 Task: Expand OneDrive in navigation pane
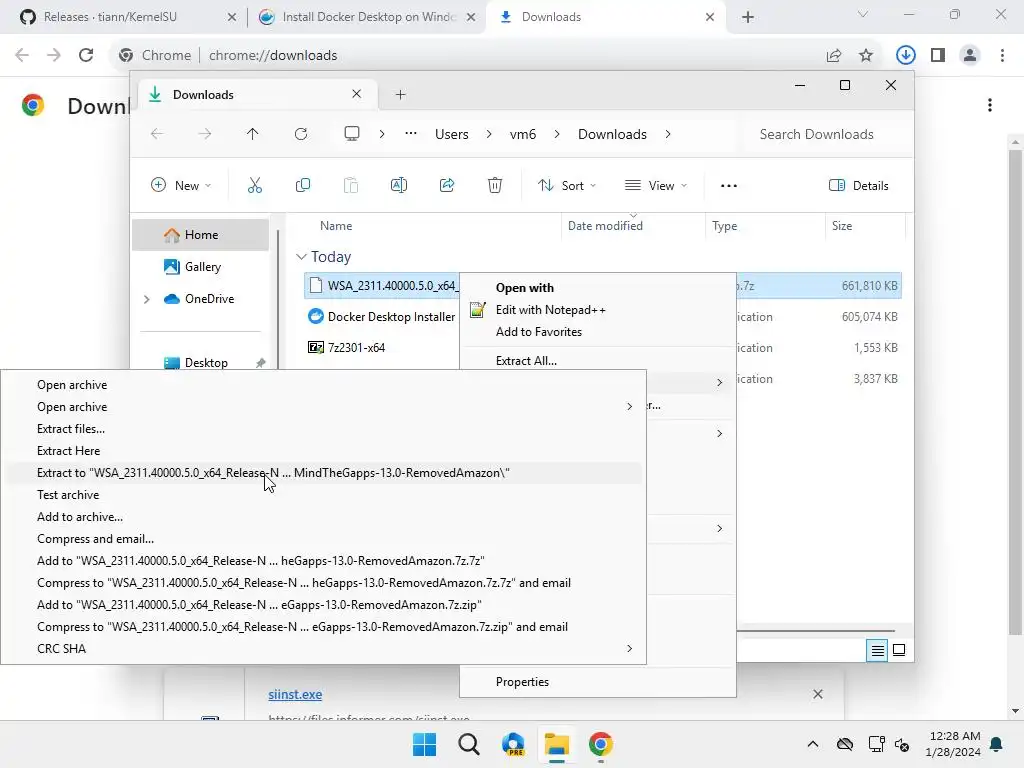click(x=146, y=299)
